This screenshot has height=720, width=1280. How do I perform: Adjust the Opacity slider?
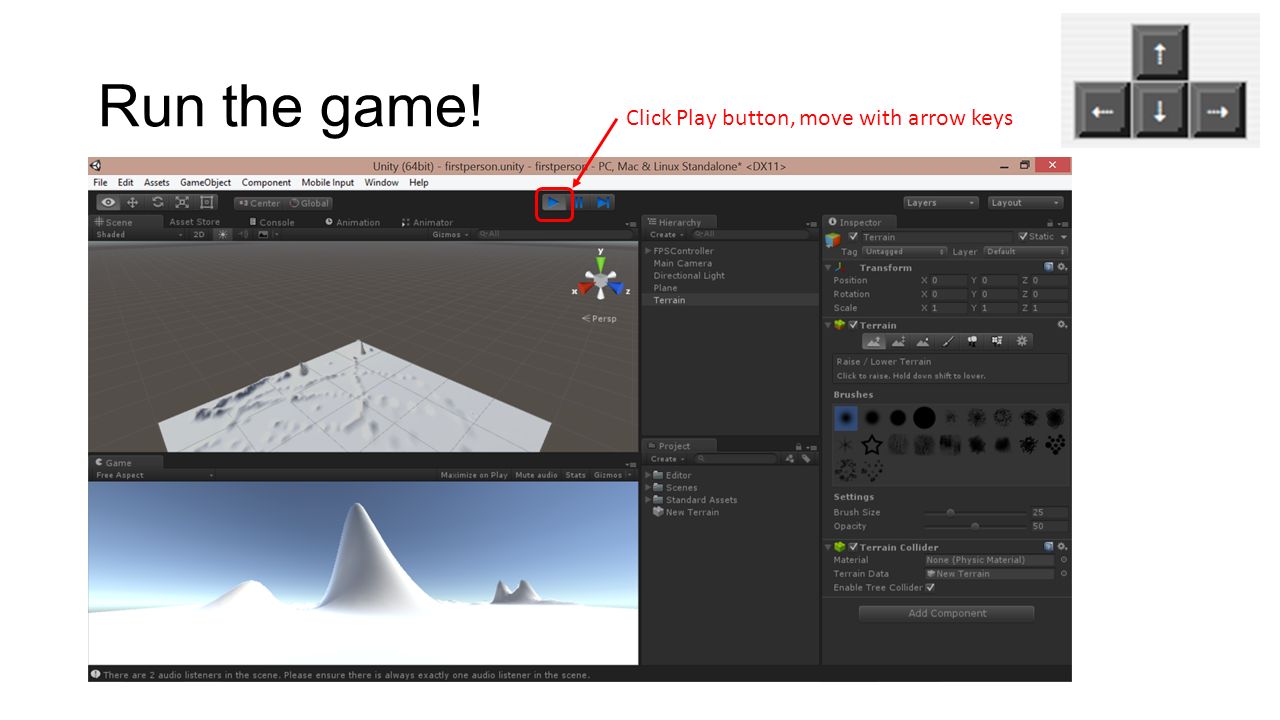point(975,526)
